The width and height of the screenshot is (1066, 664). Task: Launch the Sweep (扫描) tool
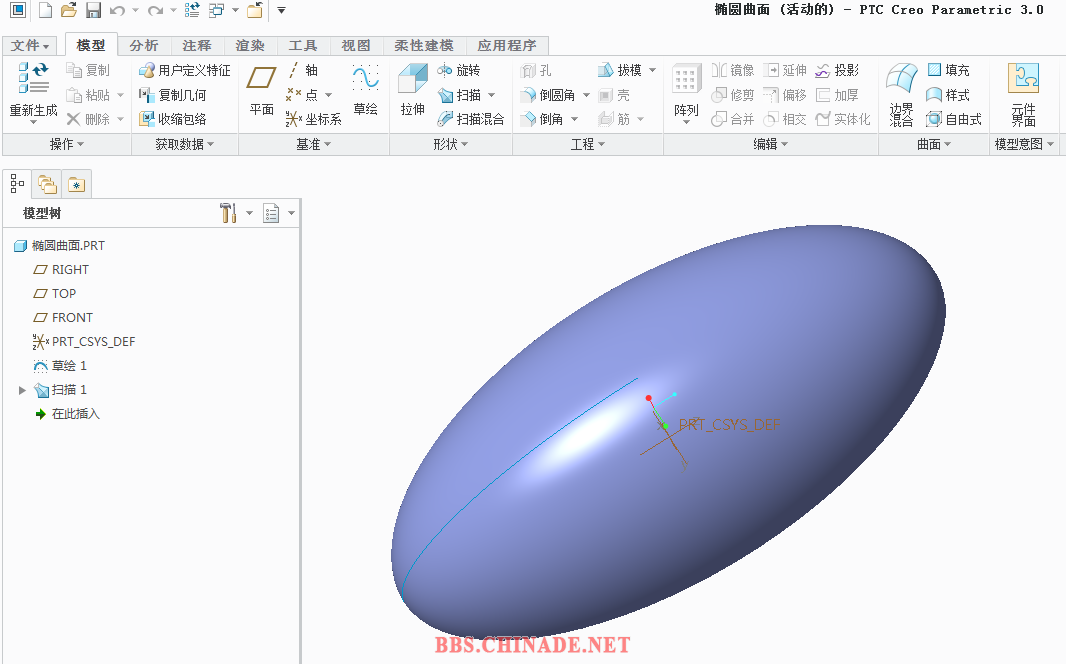pos(460,94)
